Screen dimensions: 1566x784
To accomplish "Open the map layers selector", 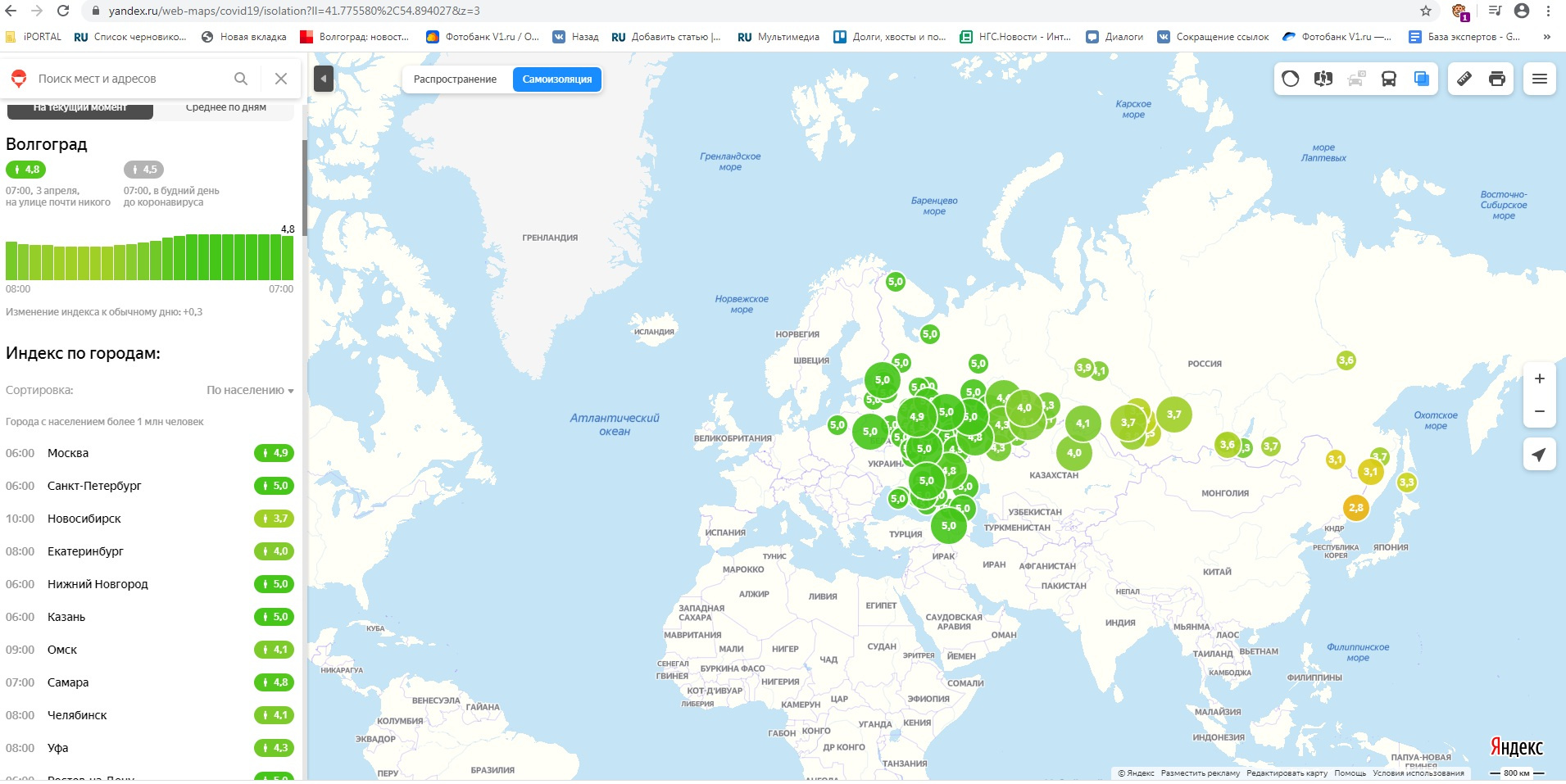I will [1422, 79].
